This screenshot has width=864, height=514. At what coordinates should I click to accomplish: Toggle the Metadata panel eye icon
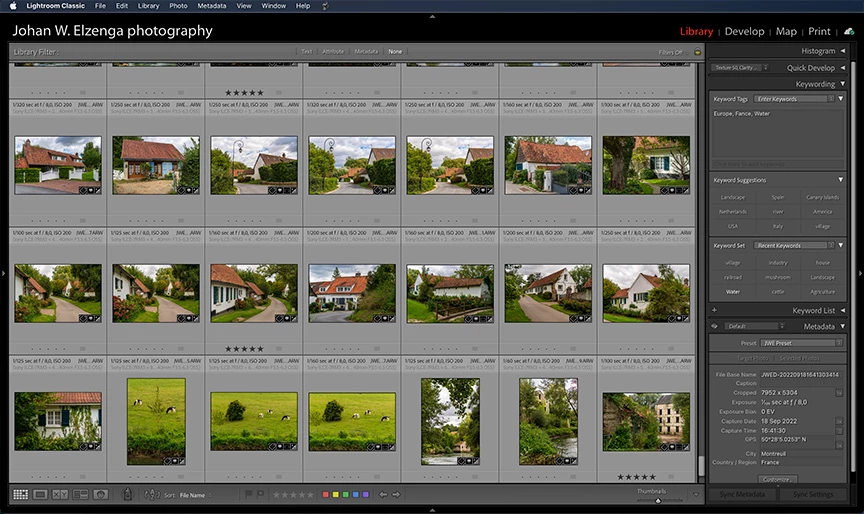tap(715, 326)
